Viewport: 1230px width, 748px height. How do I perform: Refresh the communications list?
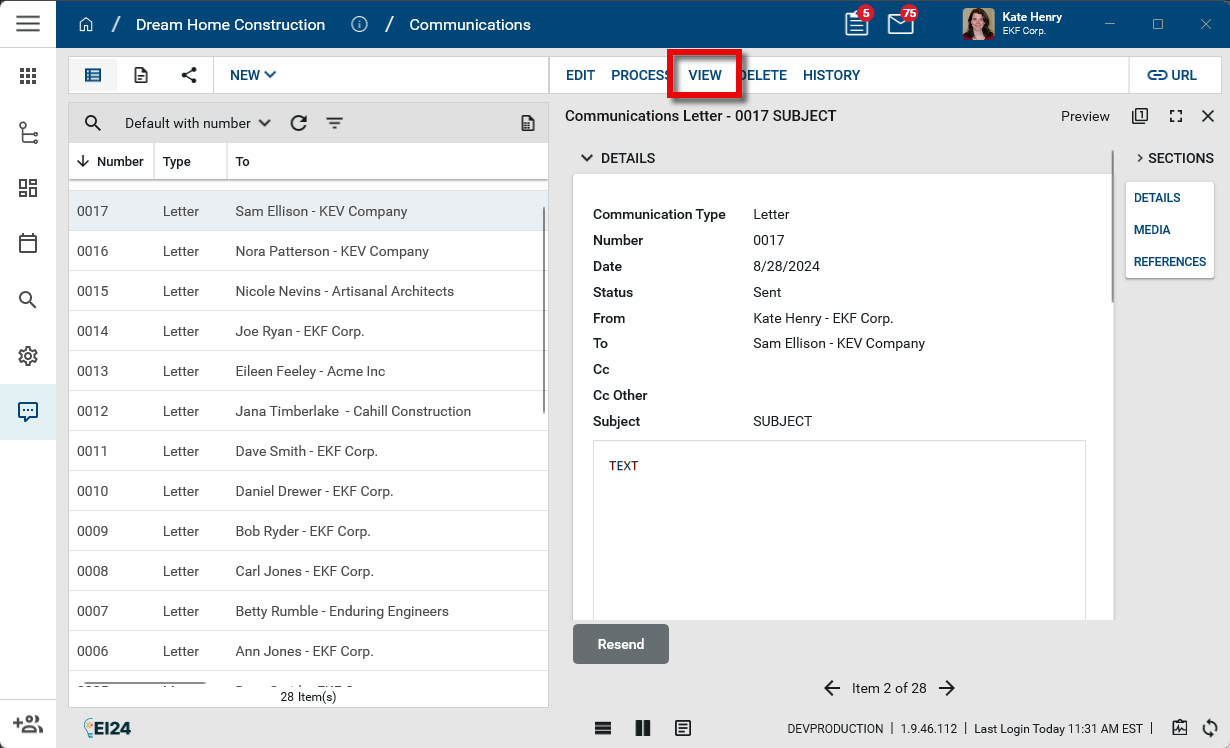point(298,123)
